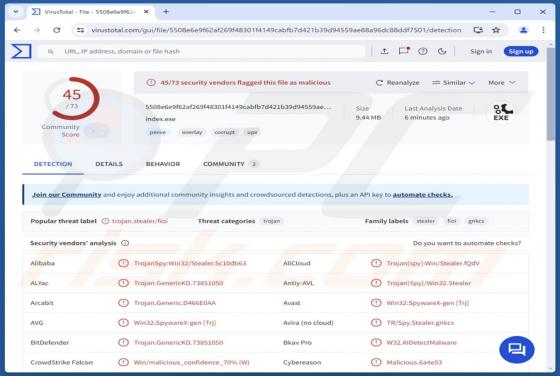Open the Community tab
560x376 pixels.
point(230,164)
